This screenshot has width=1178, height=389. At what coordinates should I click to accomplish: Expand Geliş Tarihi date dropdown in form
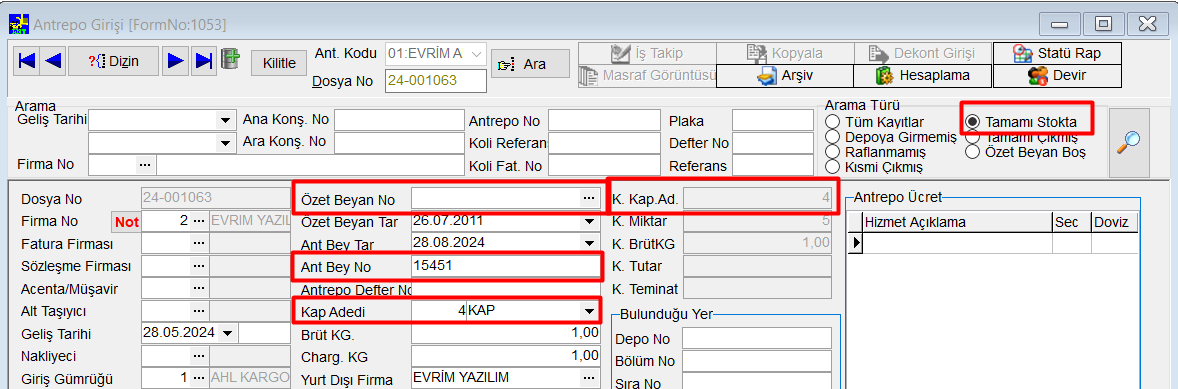click(x=228, y=333)
